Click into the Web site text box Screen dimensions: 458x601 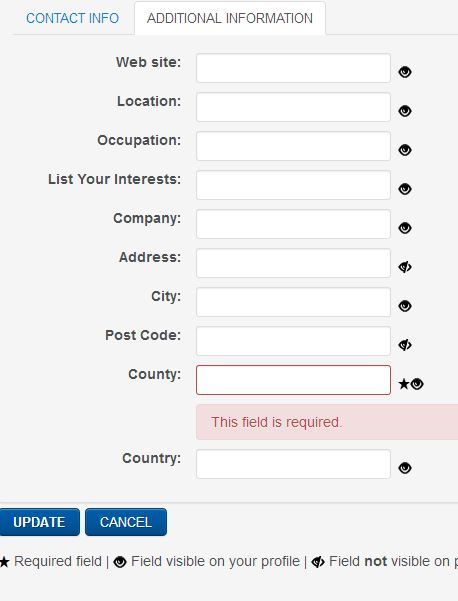pos(293,68)
